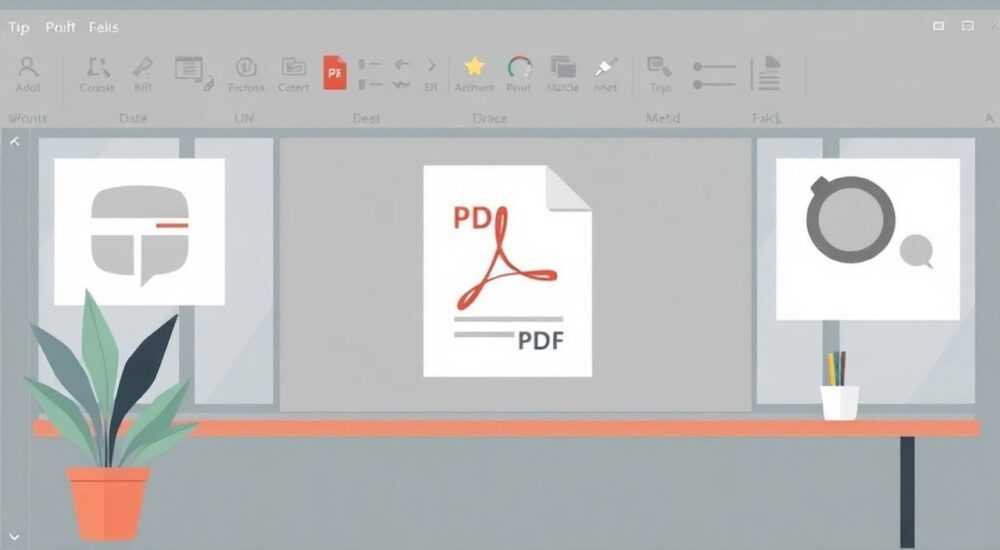
Task: Click the person icon labeled Adol
Action: [27, 75]
